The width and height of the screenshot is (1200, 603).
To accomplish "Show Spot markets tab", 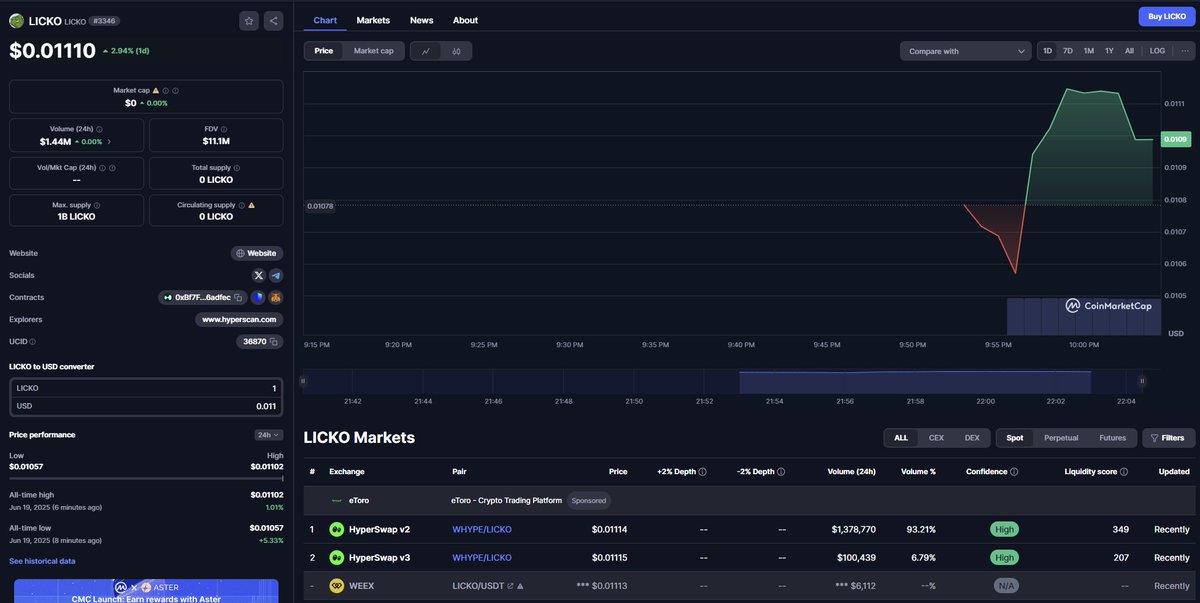I will click(1015, 438).
